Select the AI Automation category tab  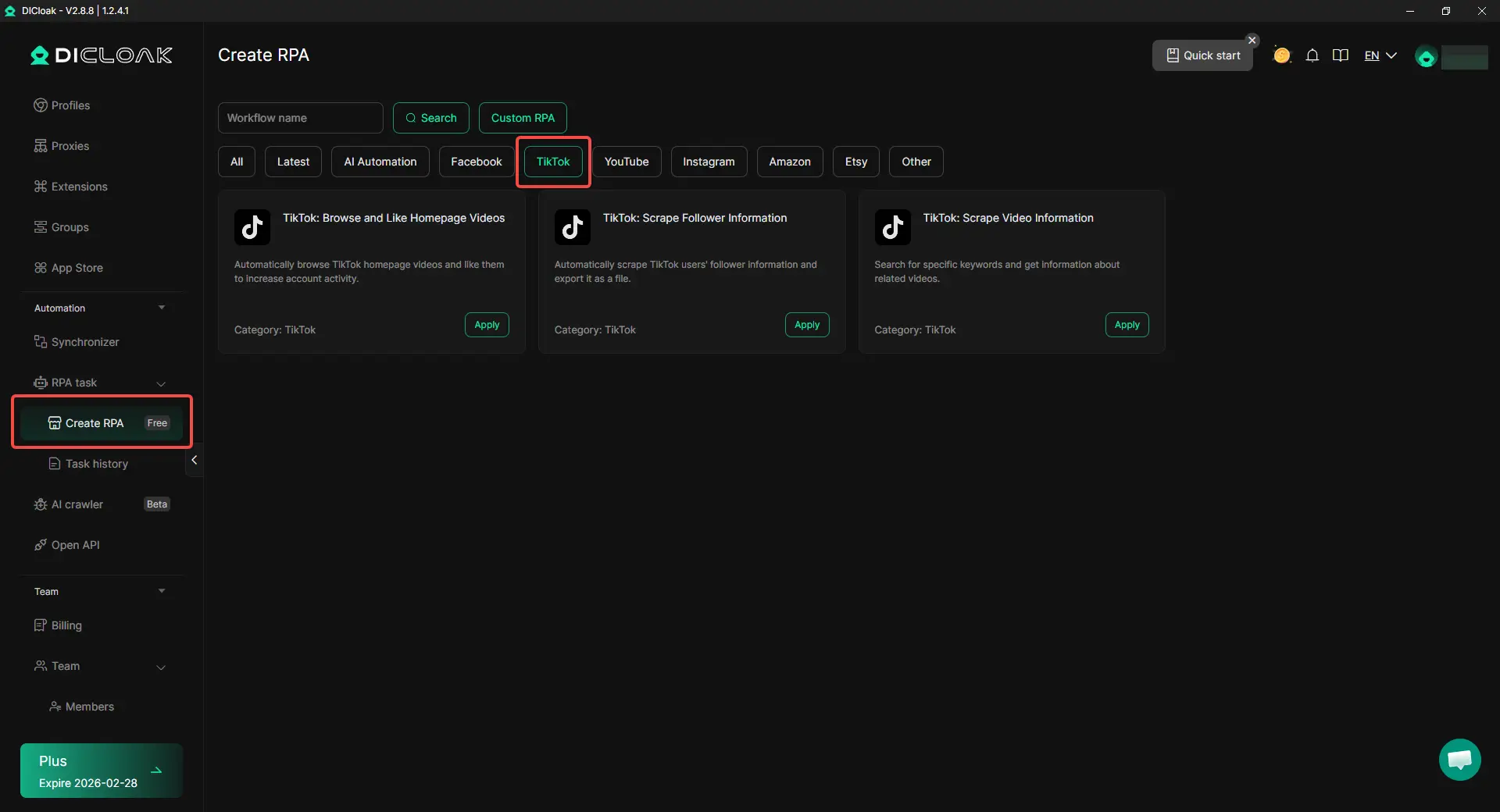[x=380, y=162]
